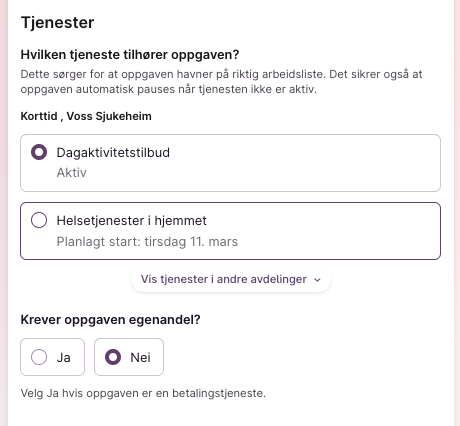Click the Hvilken tjeneste tilhører oppgaven? heading
Viewport: 460px width, 426px height.
click(130, 54)
